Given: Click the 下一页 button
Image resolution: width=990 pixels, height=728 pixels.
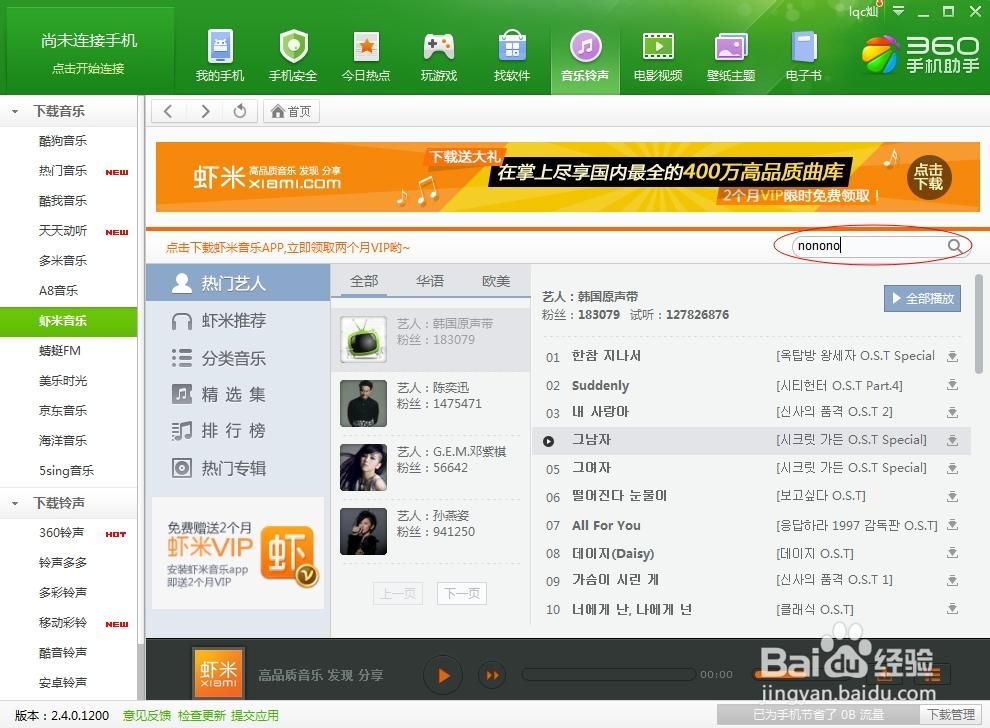Looking at the screenshot, I should click(x=462, y=594).
